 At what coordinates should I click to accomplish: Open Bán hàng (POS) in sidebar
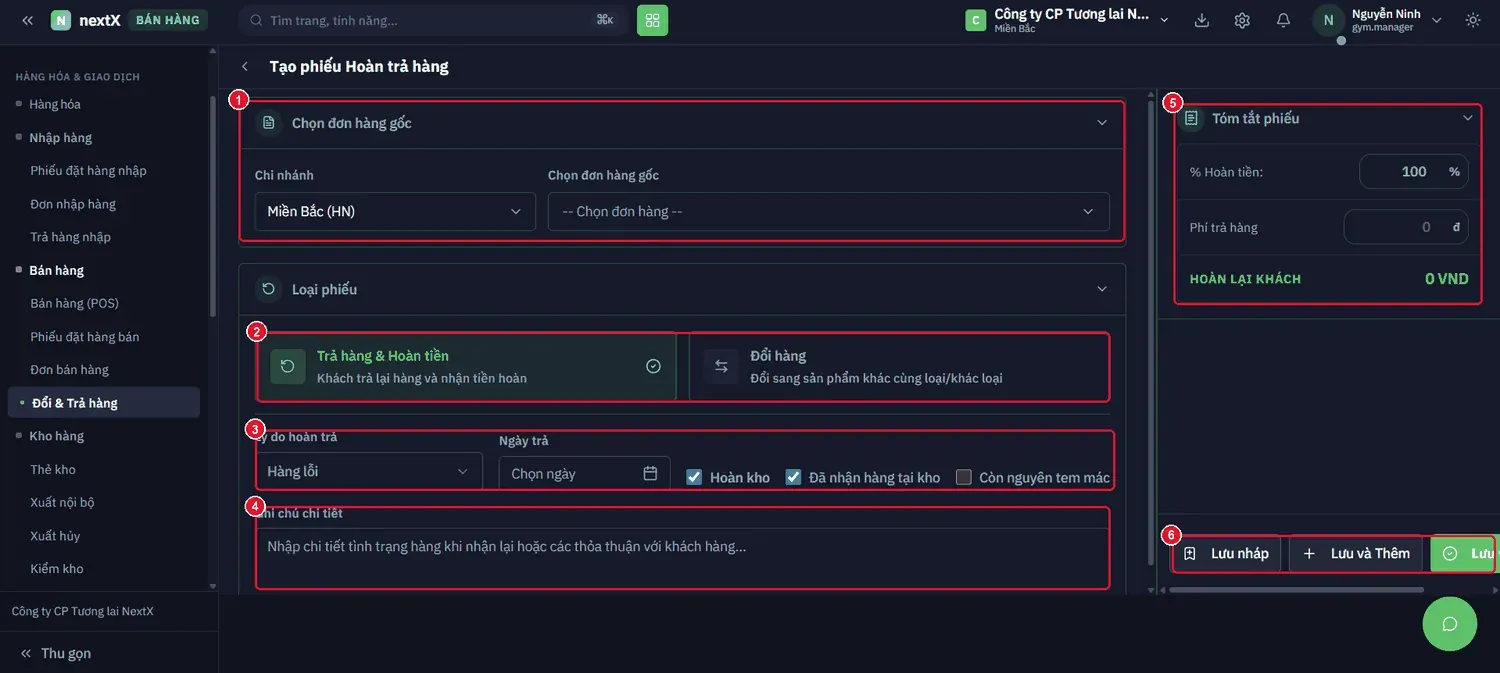coord(74,303)
